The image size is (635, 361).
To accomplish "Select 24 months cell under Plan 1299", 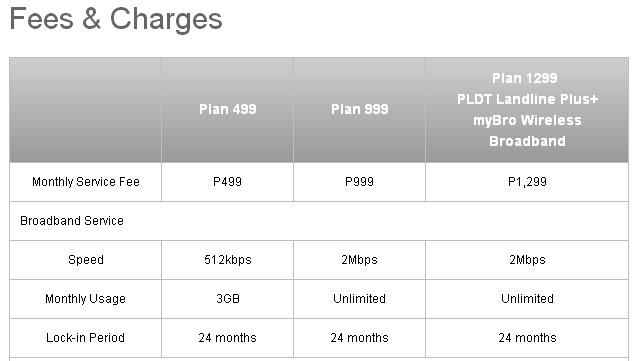I will (x=527, y=338).
